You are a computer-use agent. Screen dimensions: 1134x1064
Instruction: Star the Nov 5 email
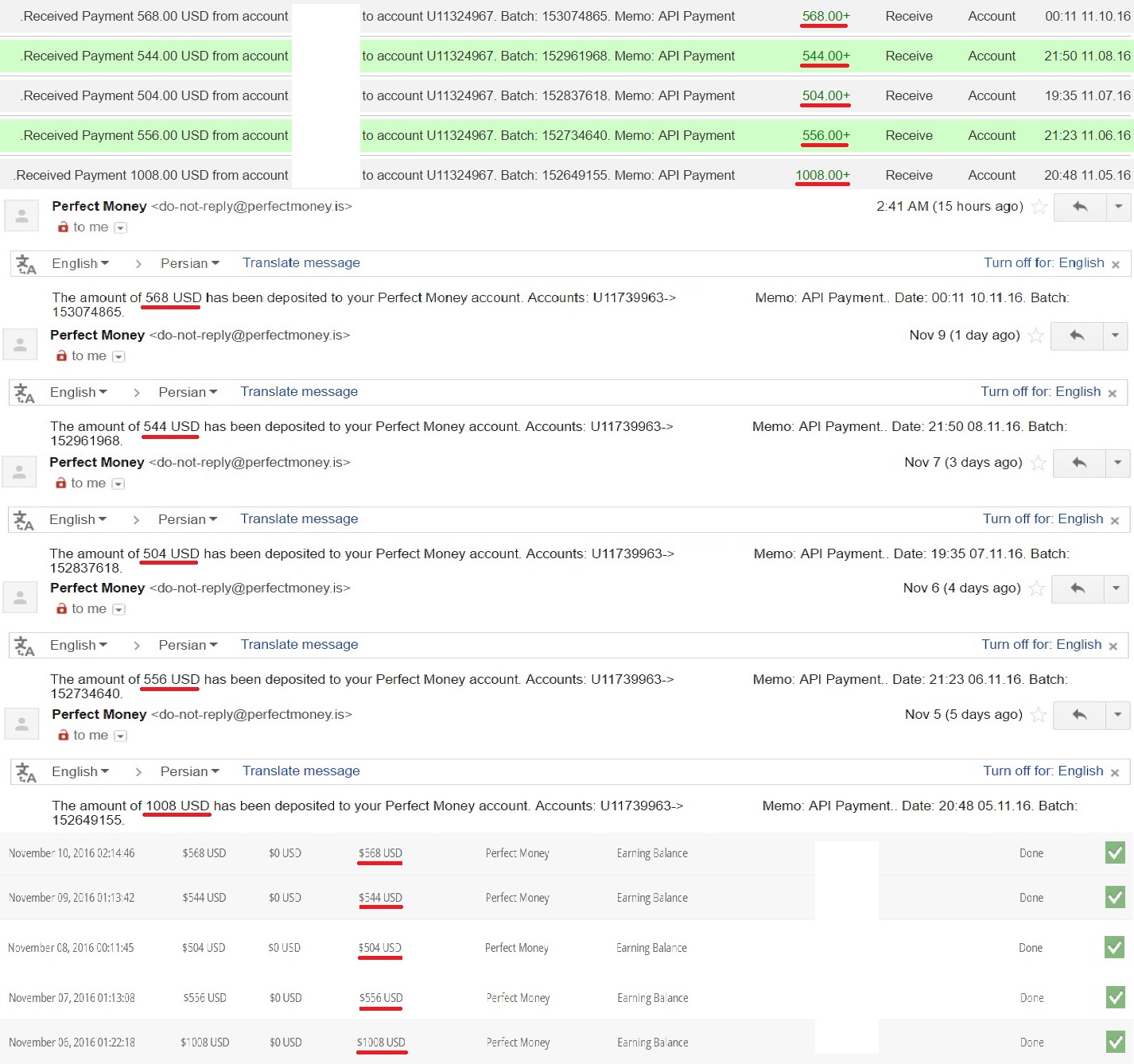tap(1038, 715)
